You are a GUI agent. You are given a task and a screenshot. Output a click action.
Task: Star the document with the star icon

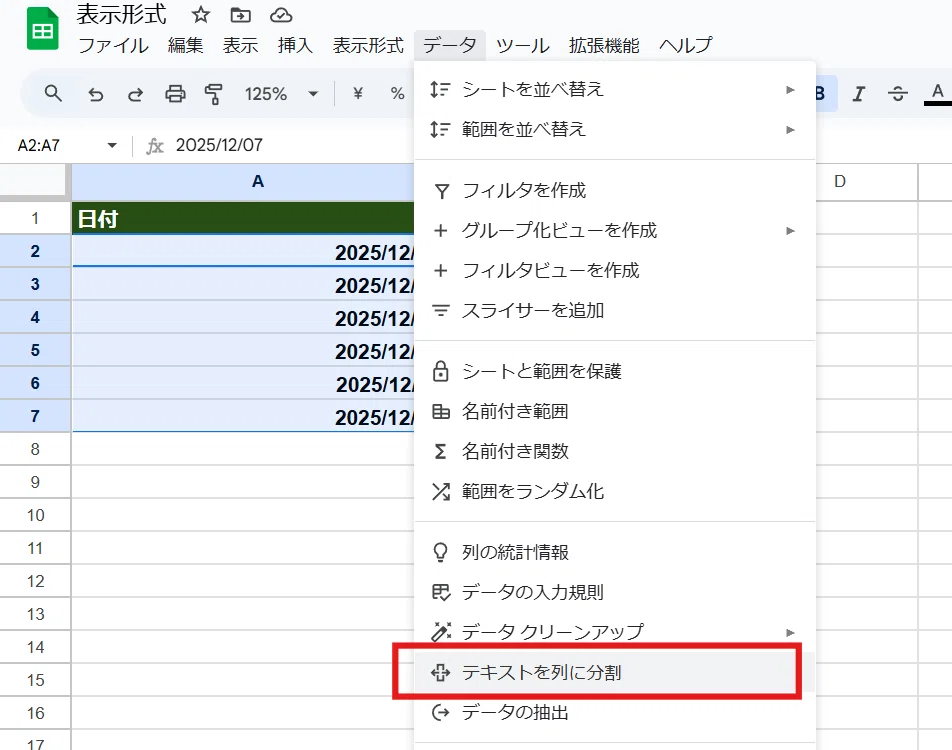pos(200,15)
